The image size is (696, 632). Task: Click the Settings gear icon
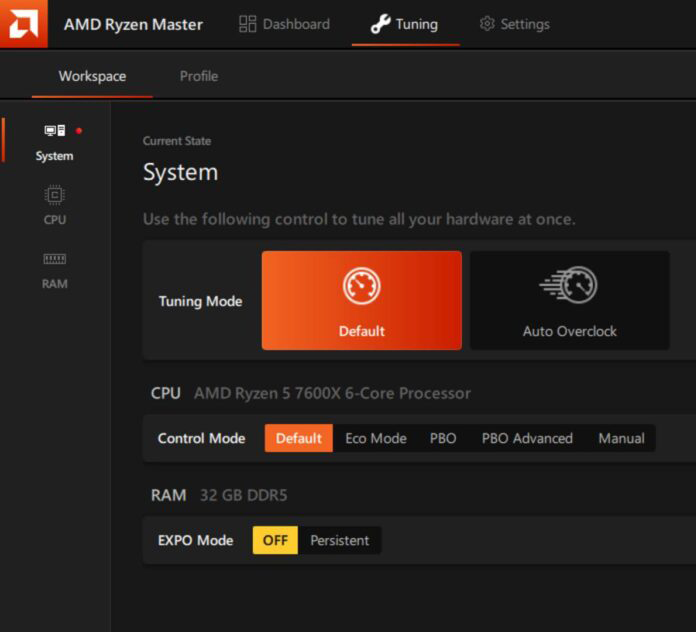(x=487, y=24)
